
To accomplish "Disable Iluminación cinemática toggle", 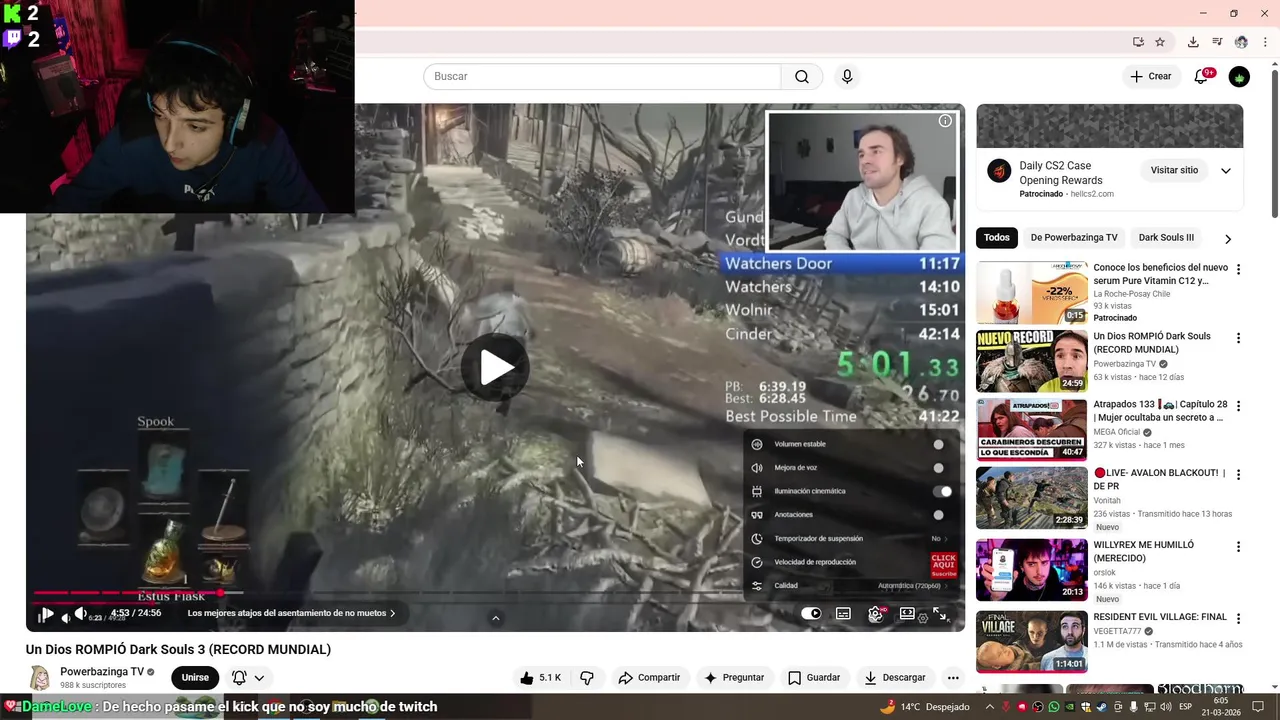I will pos(942,491).
